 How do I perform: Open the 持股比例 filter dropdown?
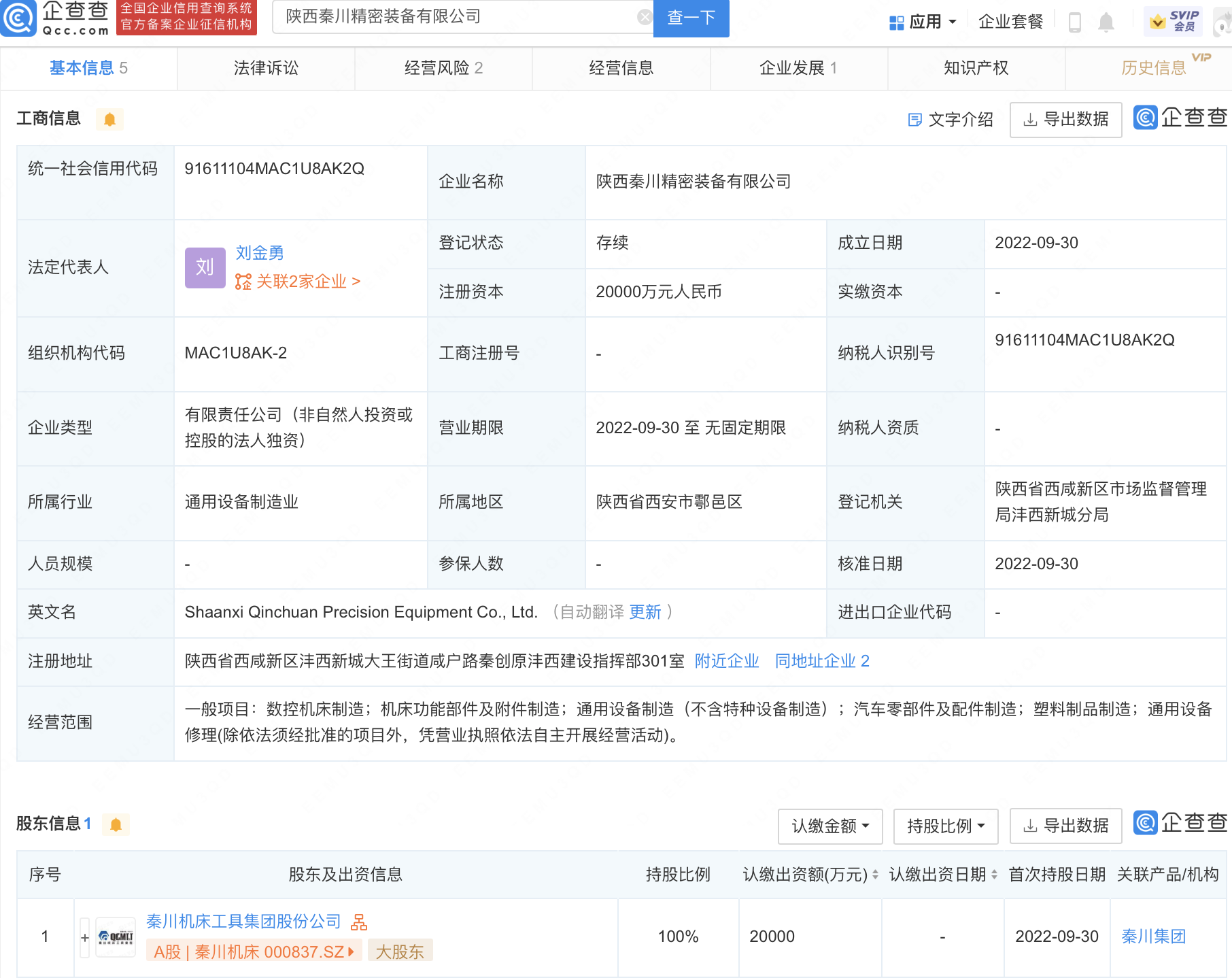coord(946,826)
